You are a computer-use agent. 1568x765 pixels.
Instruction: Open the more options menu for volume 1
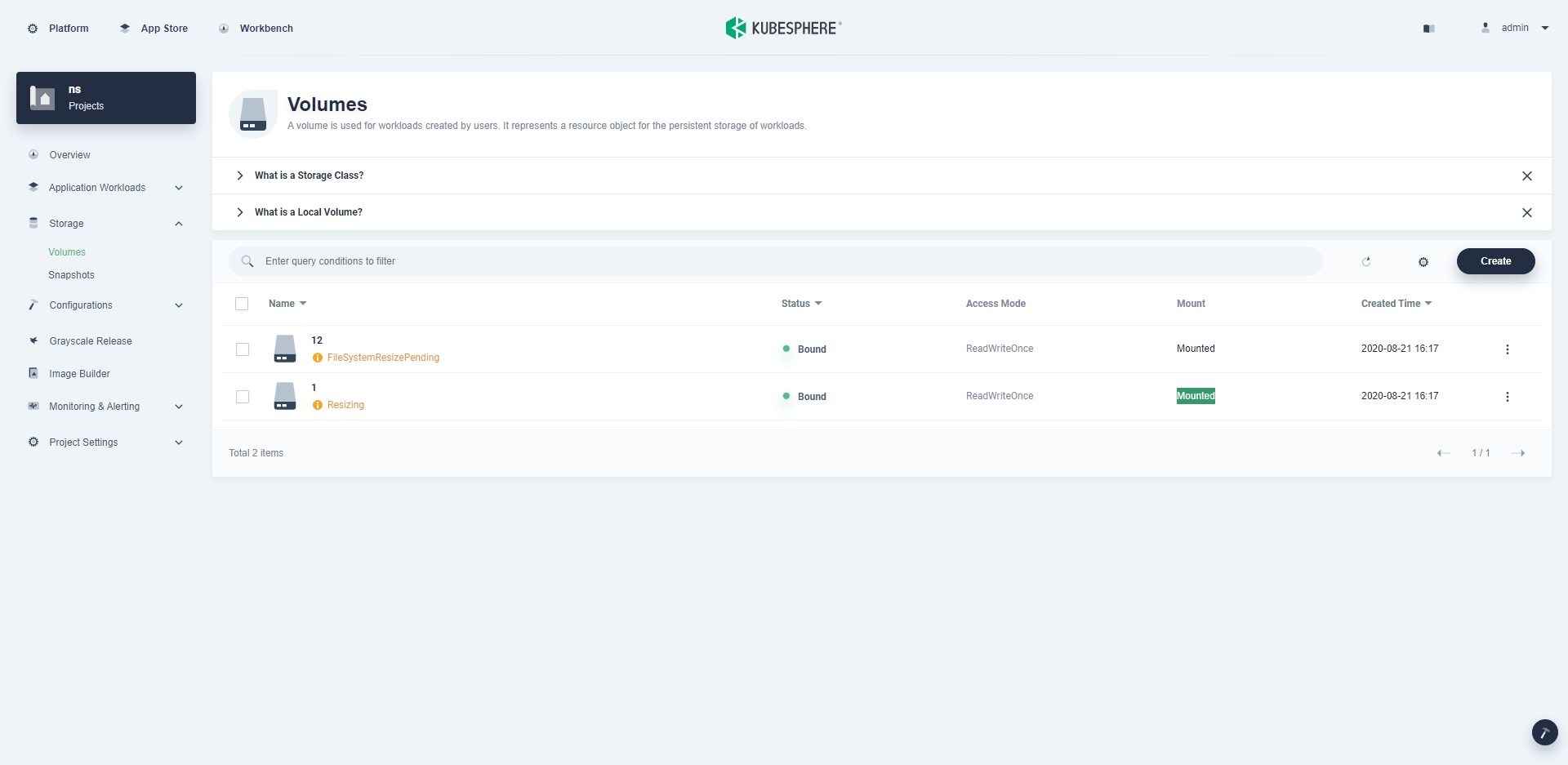(1508, 397)
